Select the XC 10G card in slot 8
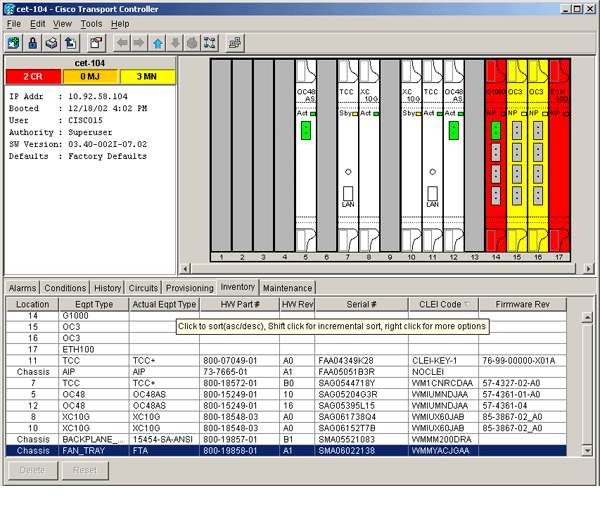 point(369,155)
